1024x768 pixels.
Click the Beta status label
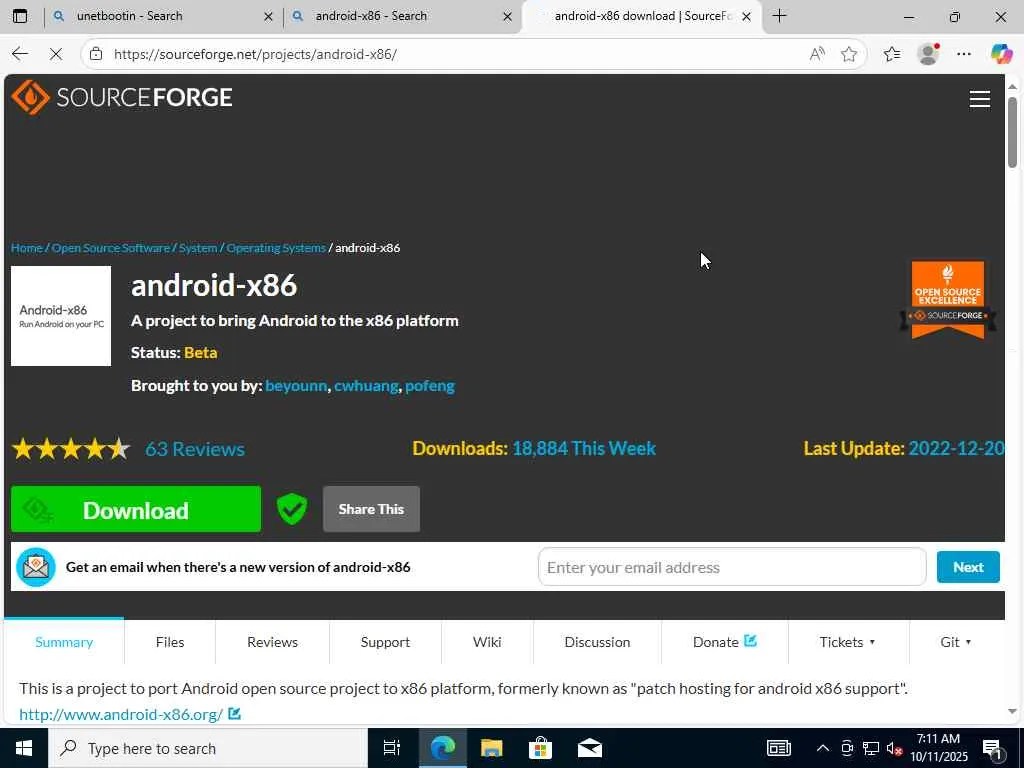coord(200,353)
